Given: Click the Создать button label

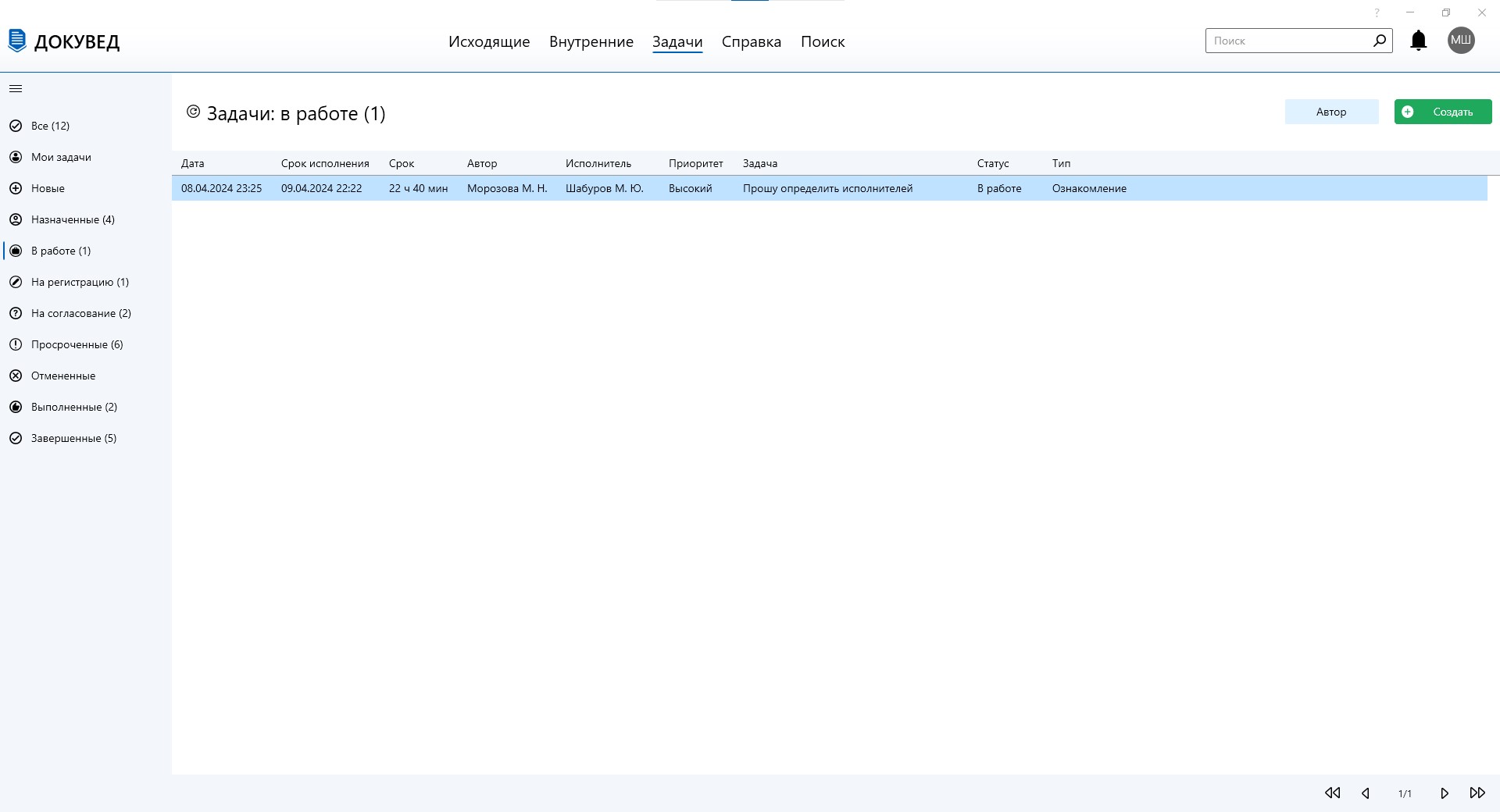Looking at the screenshot, I should click(1453, 112).
